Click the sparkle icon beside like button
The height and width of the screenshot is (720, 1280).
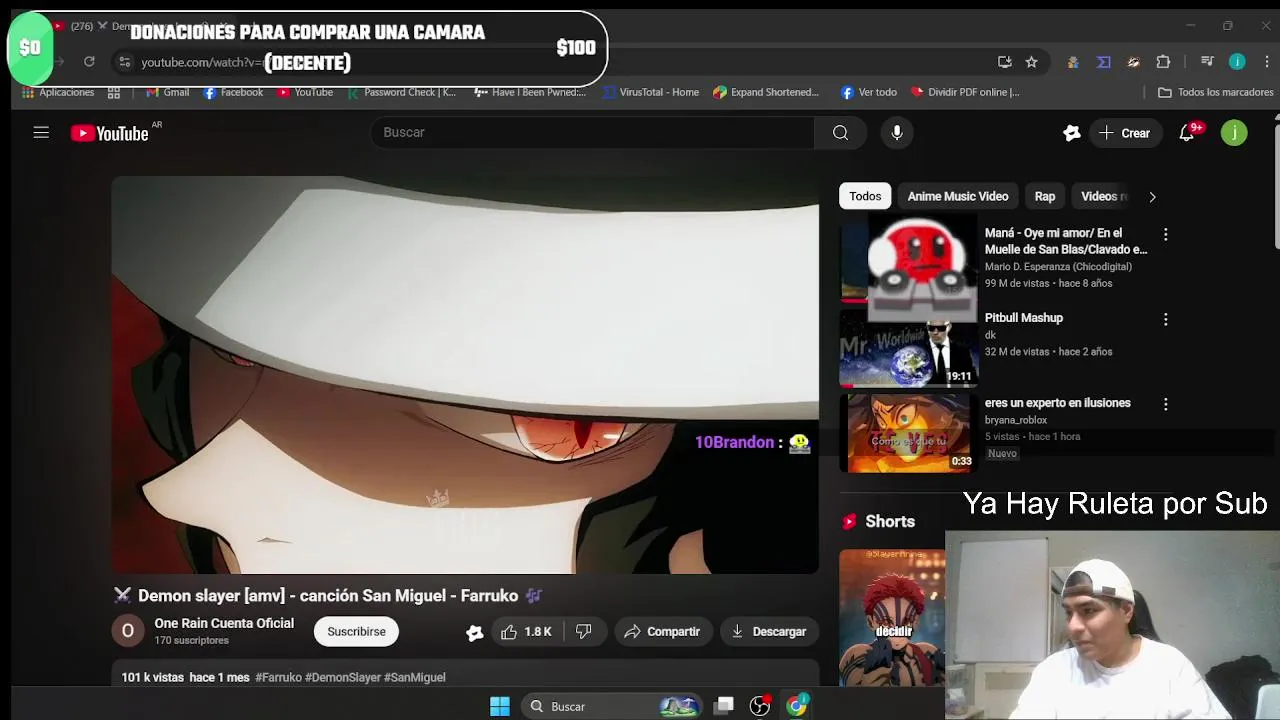point(474,632)
